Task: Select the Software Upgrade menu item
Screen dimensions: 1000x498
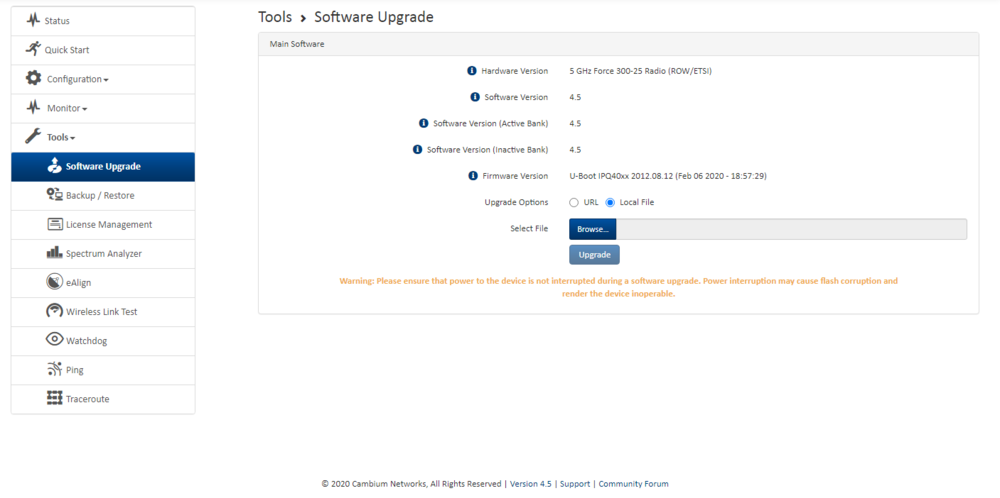Action: coord(103,166)
